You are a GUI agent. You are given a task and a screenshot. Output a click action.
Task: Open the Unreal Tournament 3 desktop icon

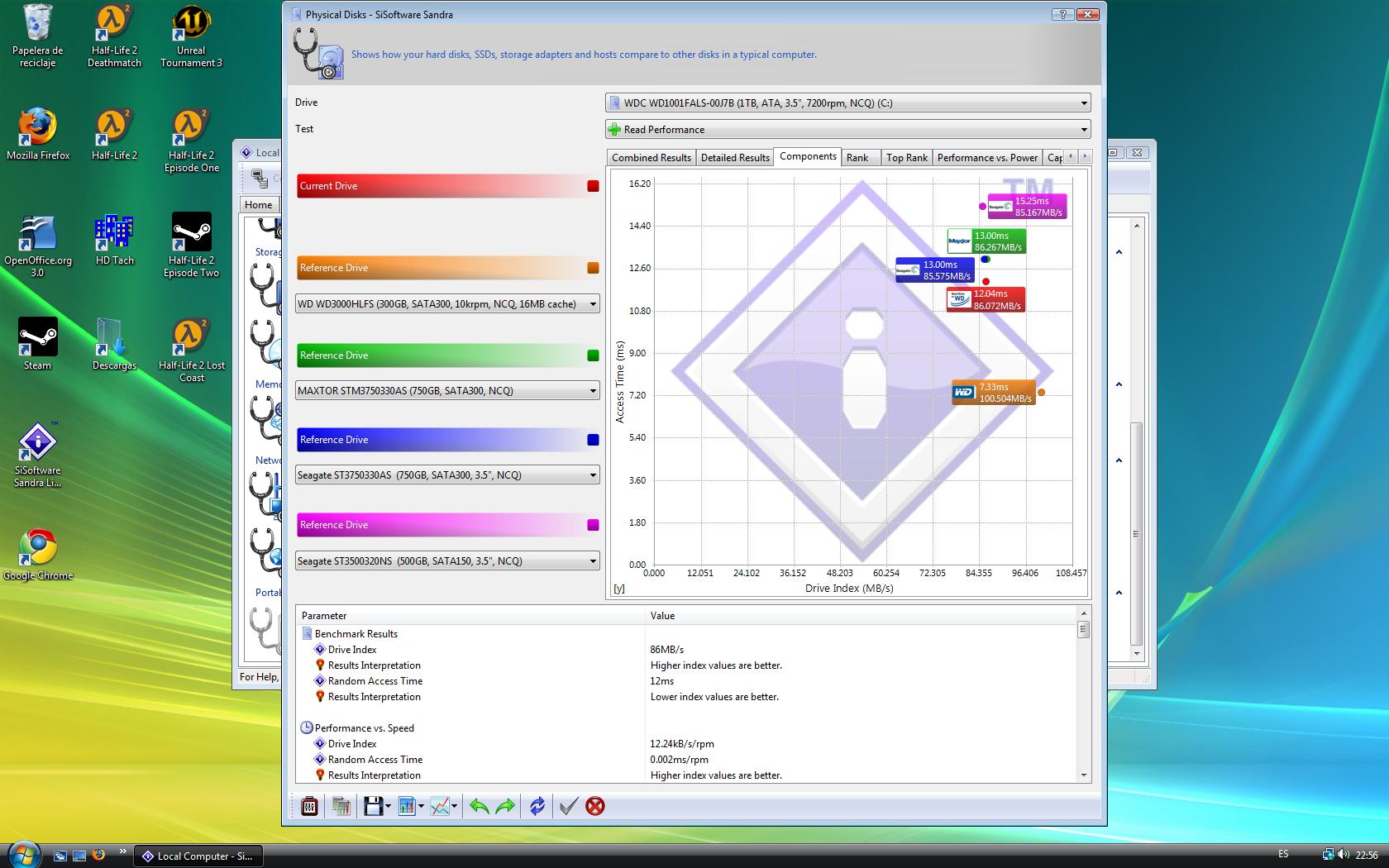click(x=191, y=36)
